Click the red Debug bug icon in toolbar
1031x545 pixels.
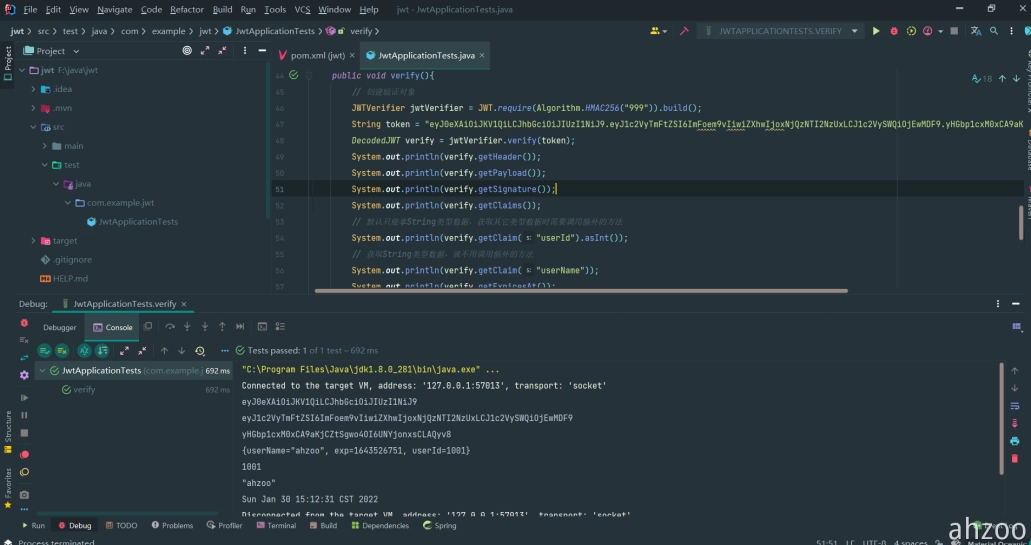[894, 31]
